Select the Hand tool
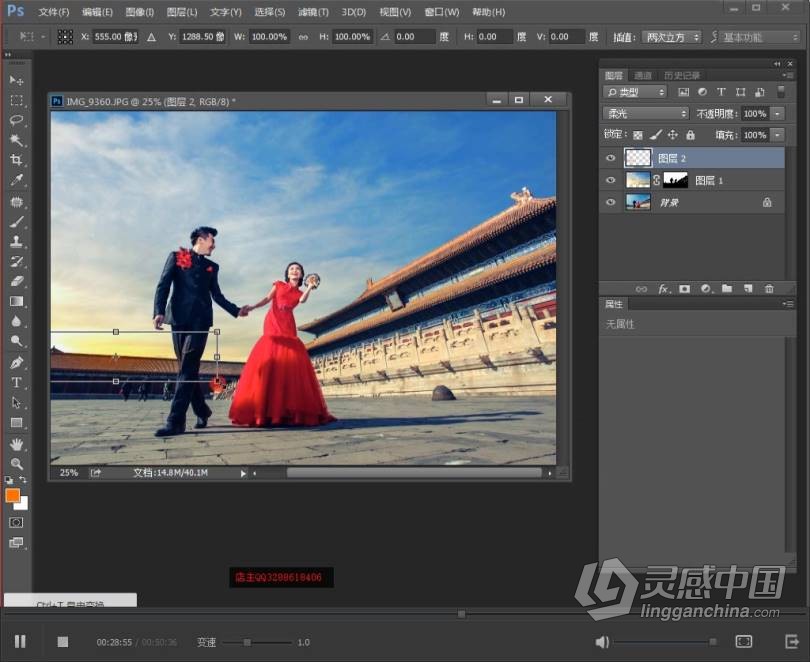This screenshot has height=662, width=810. coord(17,444)
